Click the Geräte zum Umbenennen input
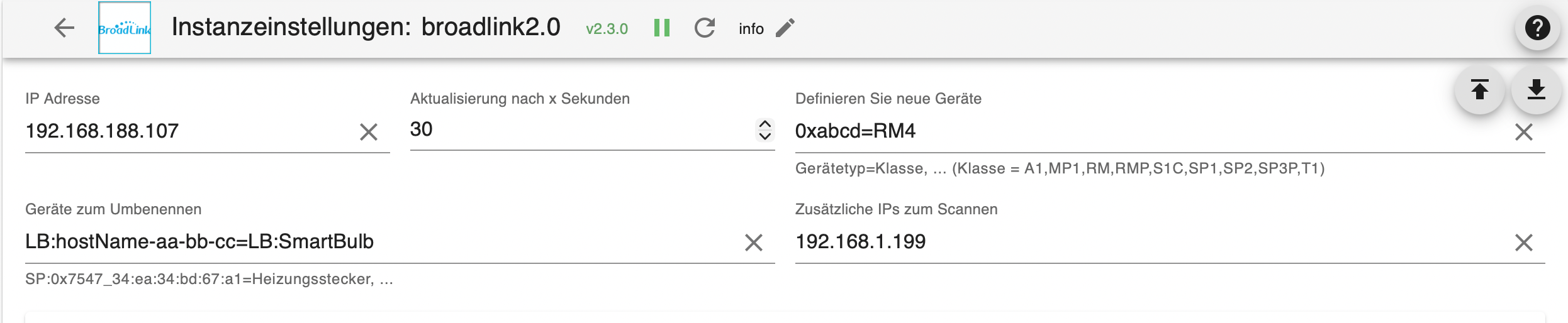Viewport: 1568px width, 323px height. coord(378,242)
